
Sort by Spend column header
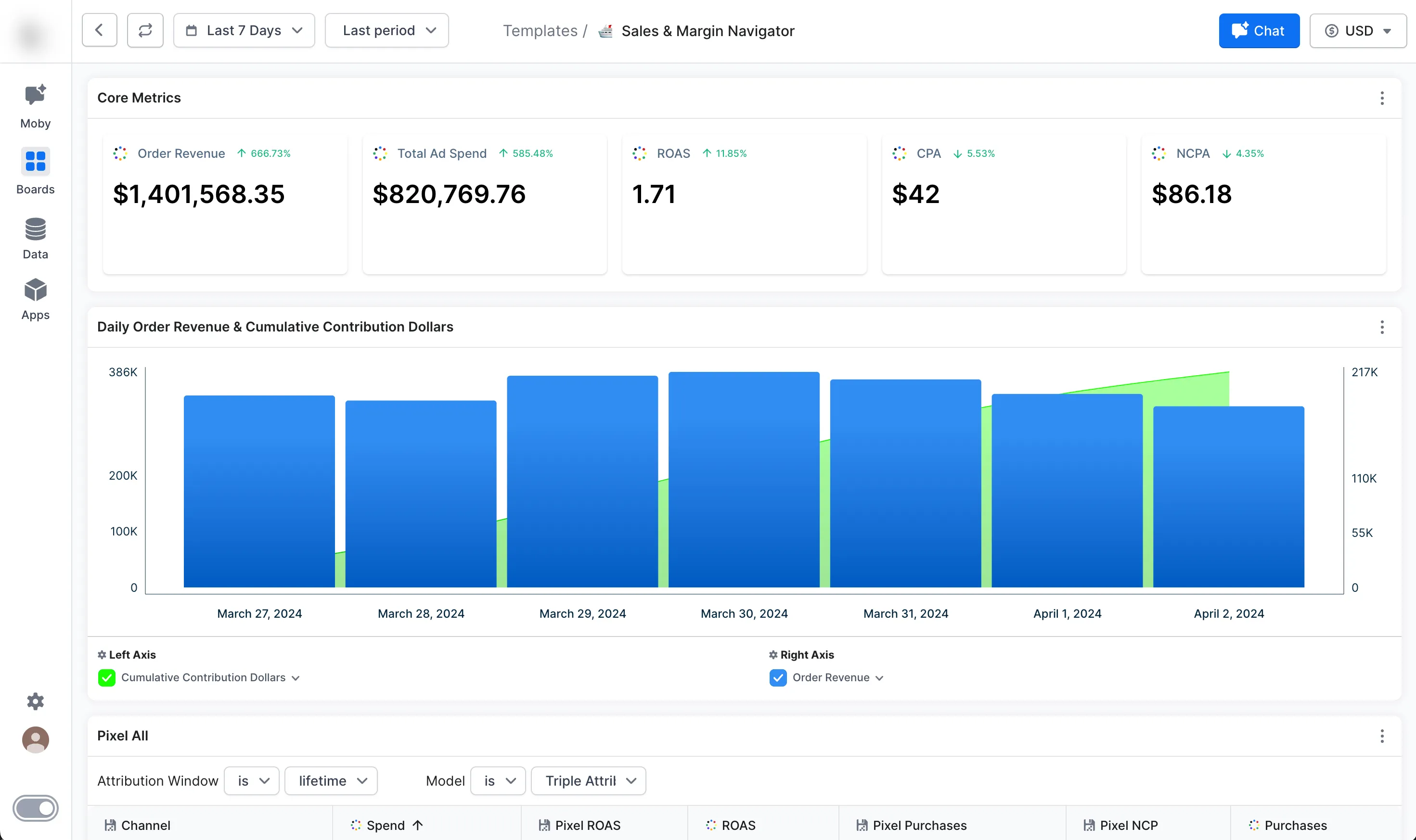pos(386,825)
